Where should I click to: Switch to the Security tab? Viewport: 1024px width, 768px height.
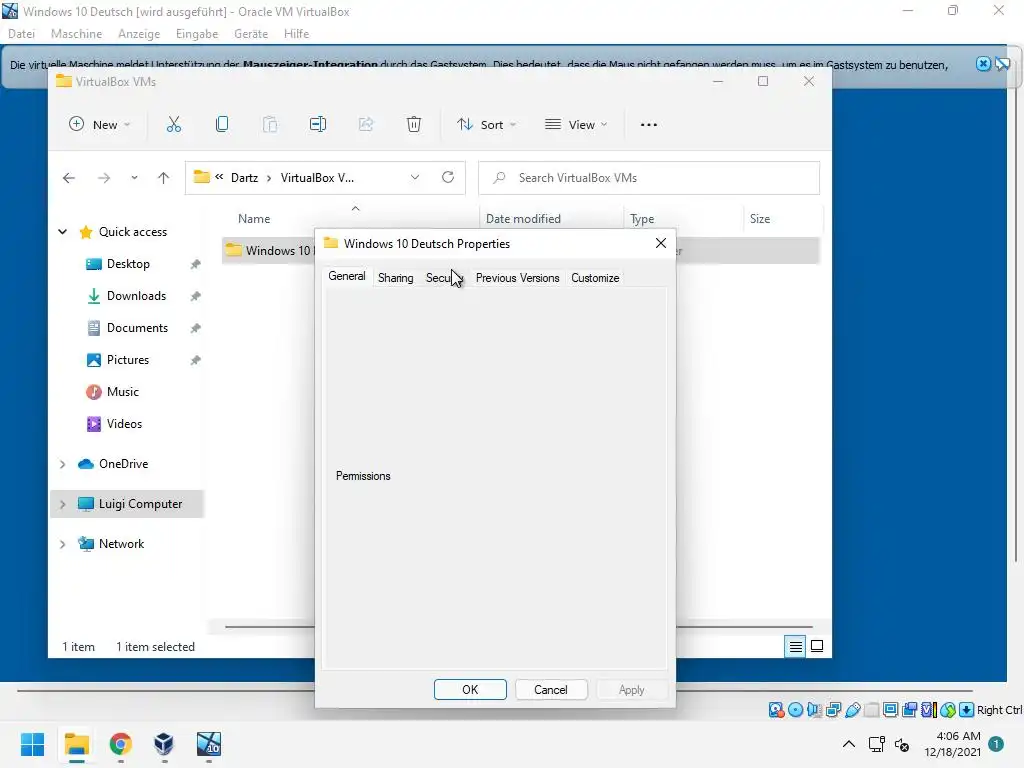pos(445,278)
